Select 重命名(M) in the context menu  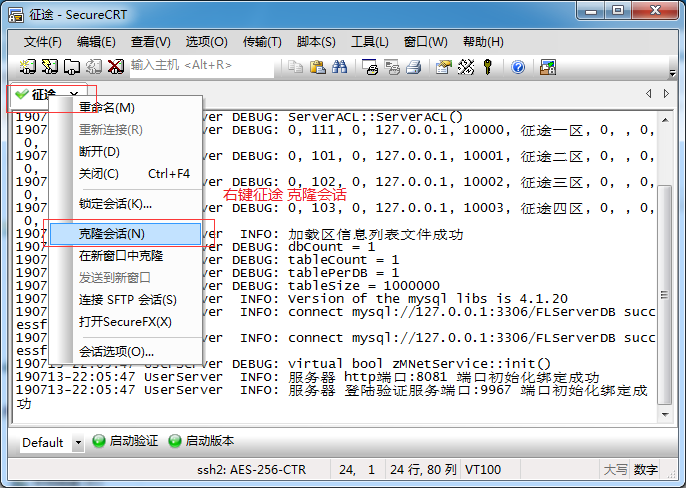106,108
